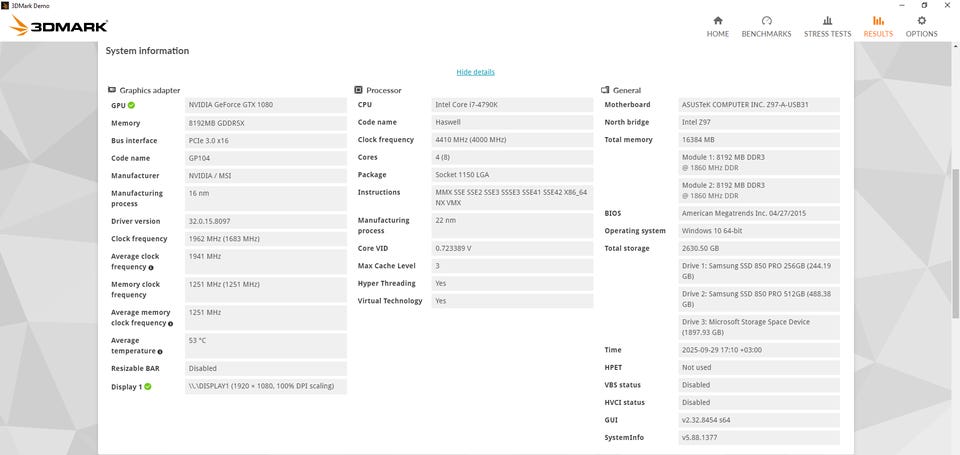Select the Drive 3 Microsoft Storage Space entry
This screenshot has height=455, width=960.
[759, 327]
